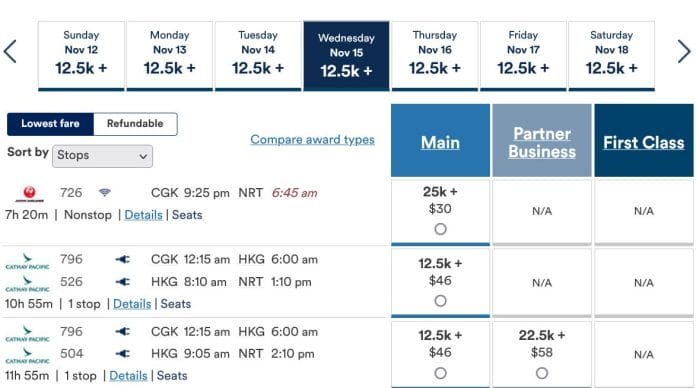Click aircraft icon next to first flight 796
This screenshot has height=388, width=696.
coord(123,259)
